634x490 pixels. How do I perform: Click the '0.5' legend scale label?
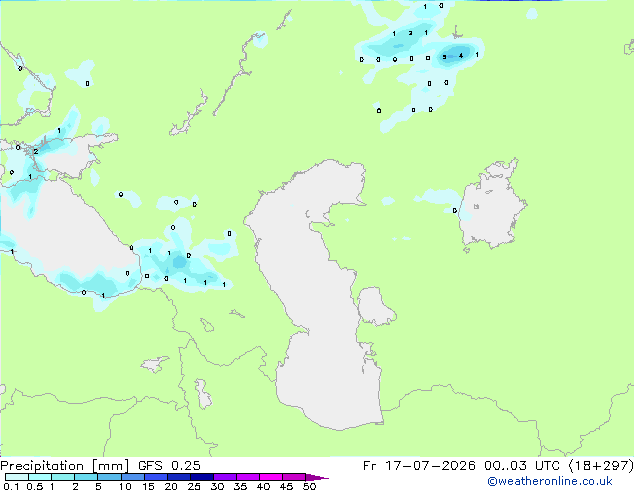tap(35, 486)
